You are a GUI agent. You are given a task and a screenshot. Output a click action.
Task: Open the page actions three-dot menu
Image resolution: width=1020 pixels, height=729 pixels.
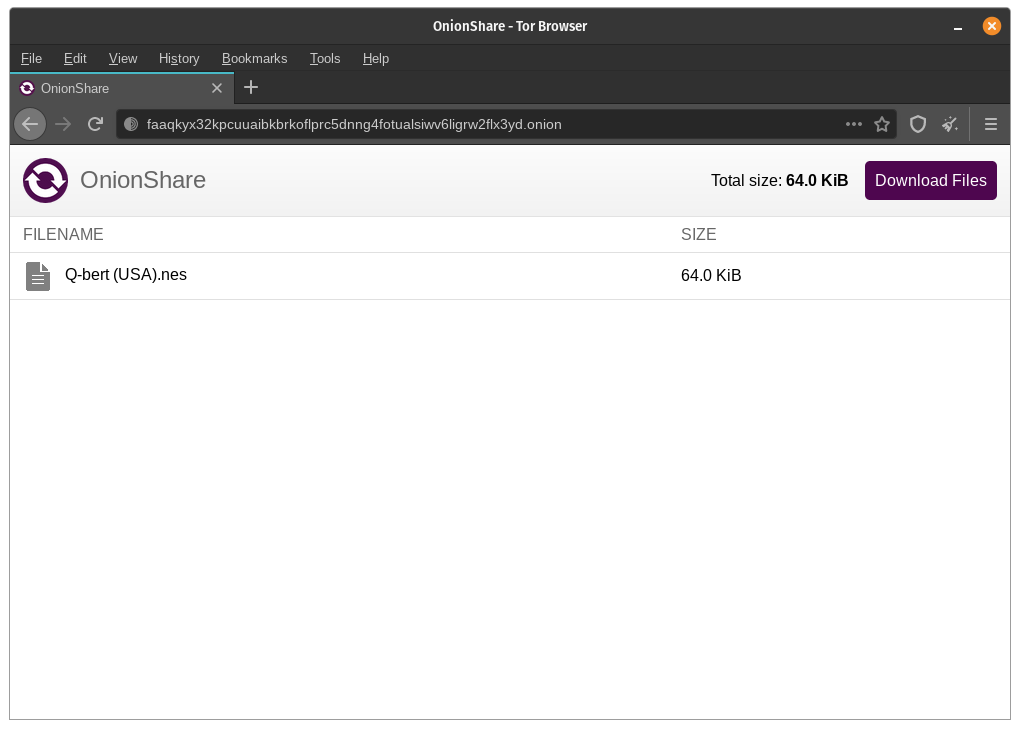(x=853, y=124)
